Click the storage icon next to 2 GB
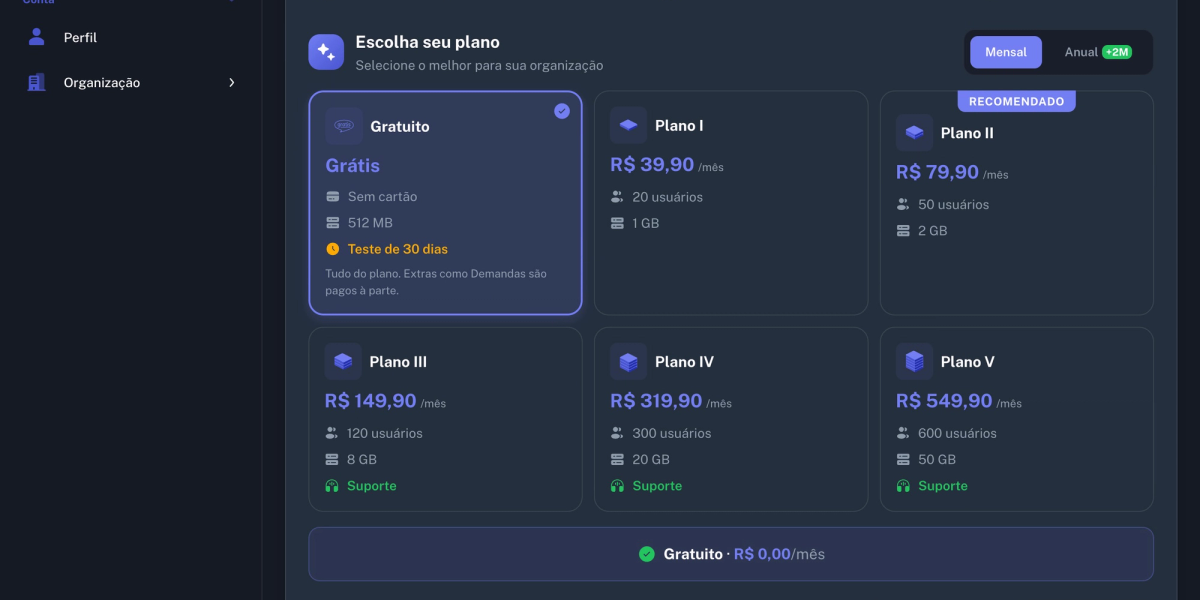 point(903,230)
